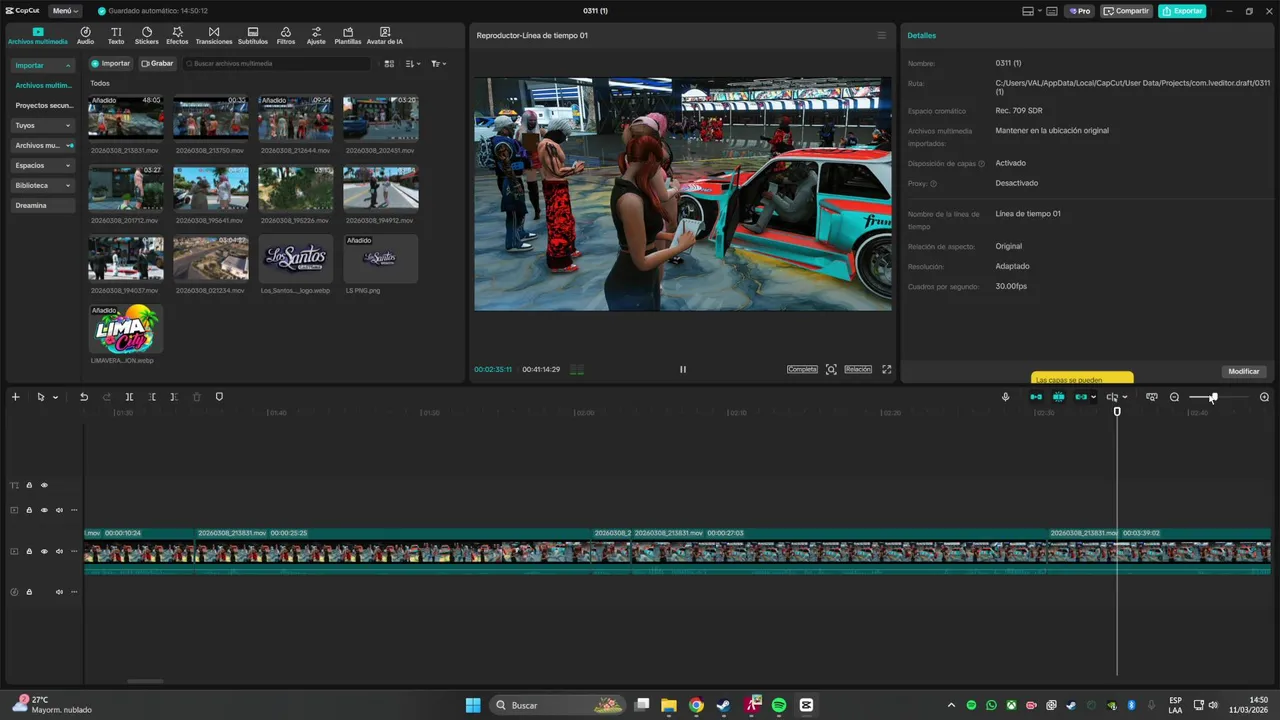Mute the bottom audio track

pyautogui.click(x=59, y=592)
